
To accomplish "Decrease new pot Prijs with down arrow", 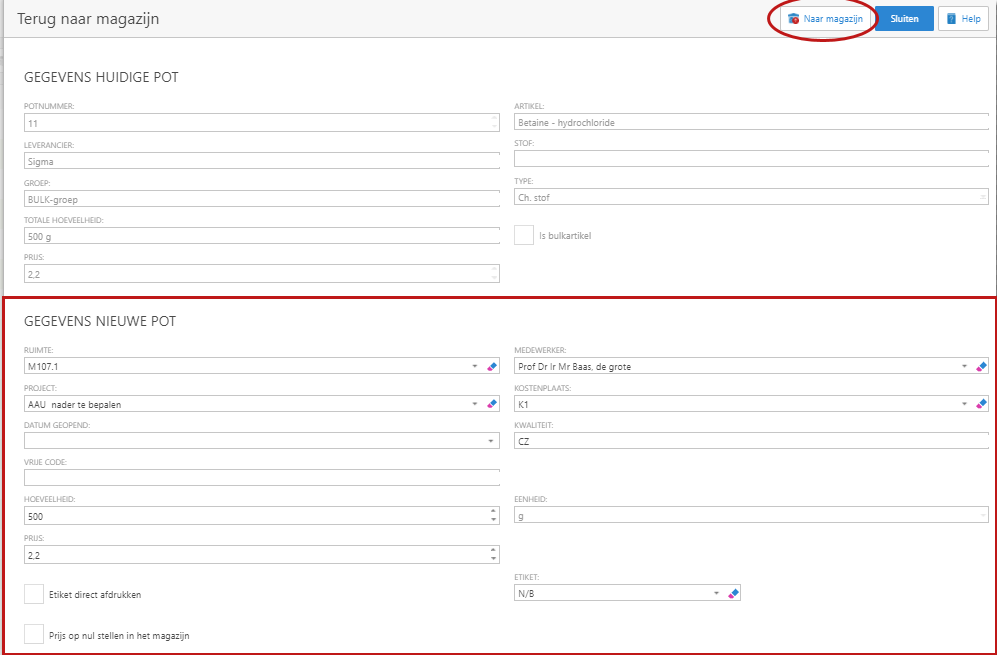I will (491, 558).
